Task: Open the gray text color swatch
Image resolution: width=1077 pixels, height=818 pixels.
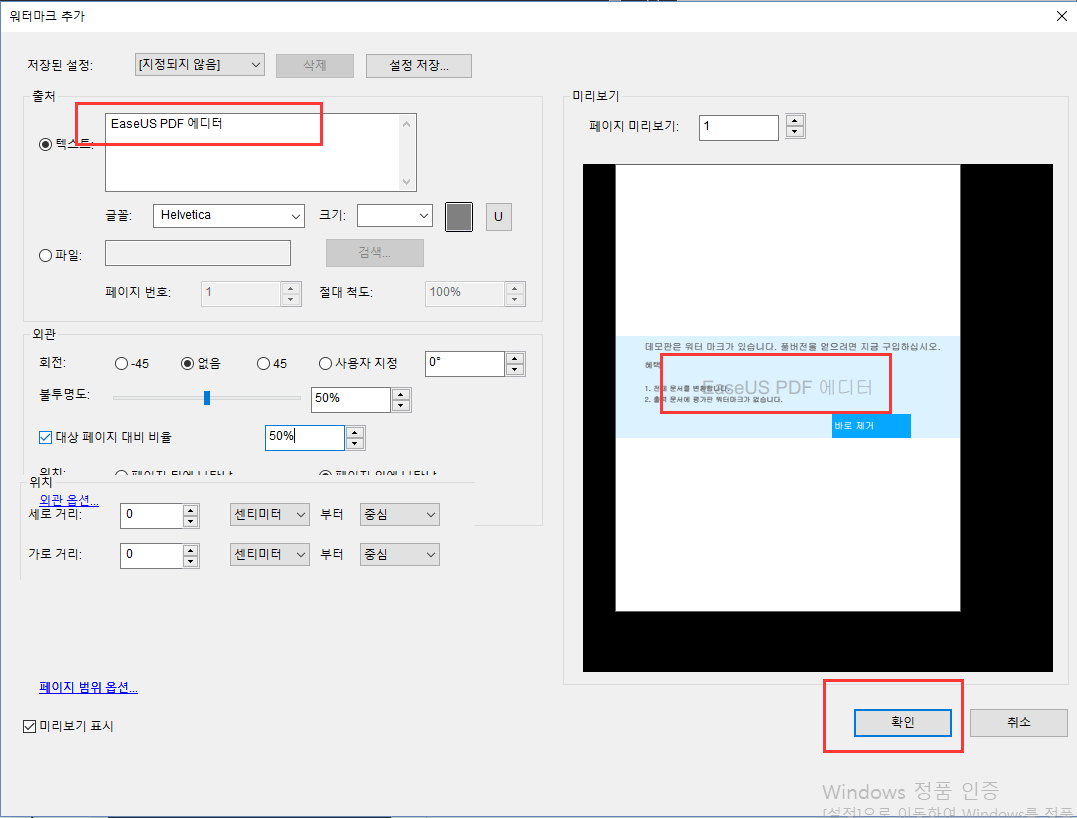Action: [x=459, y=217]
